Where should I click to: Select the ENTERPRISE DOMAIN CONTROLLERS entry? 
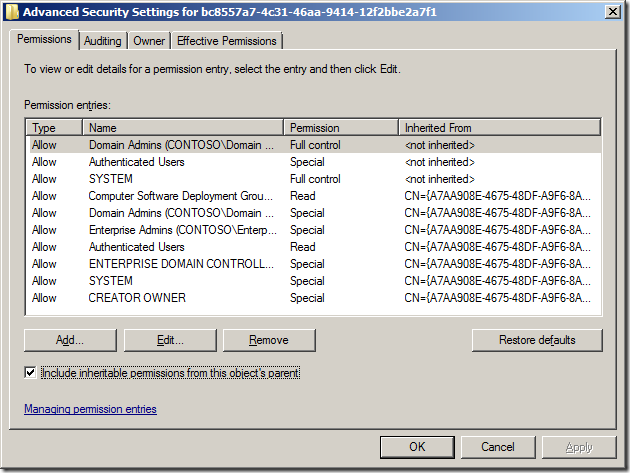[180, 264]
